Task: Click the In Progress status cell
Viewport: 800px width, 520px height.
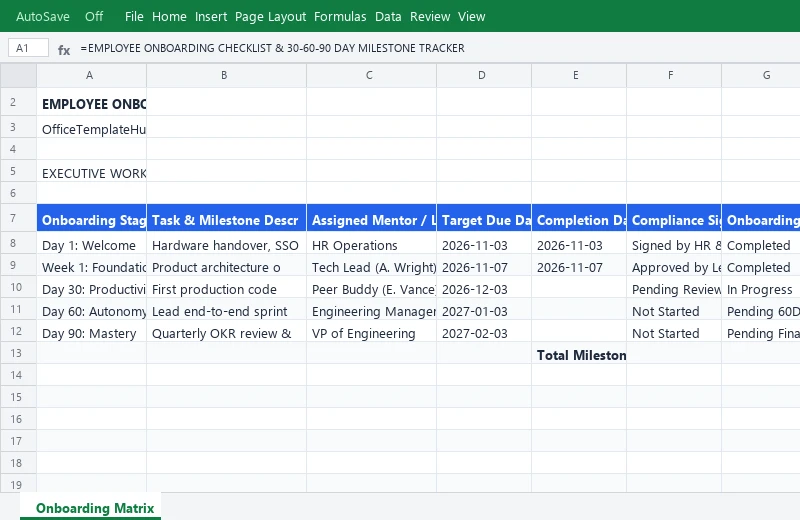Action: pyautogui.click(x=761, y=289)
